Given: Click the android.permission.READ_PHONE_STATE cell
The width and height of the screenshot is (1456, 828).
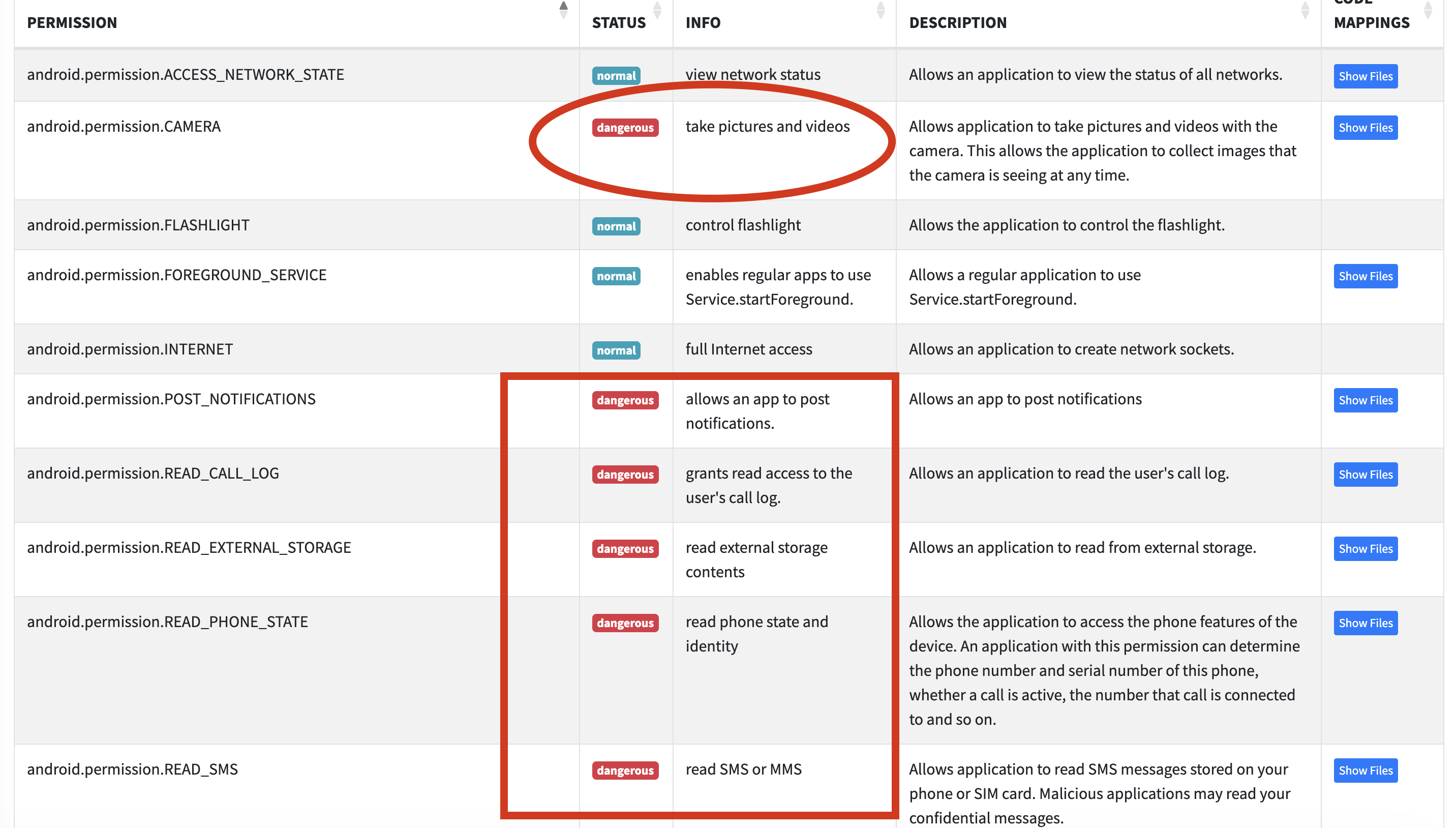Looking at the screenshot, I should pos(167,622).
